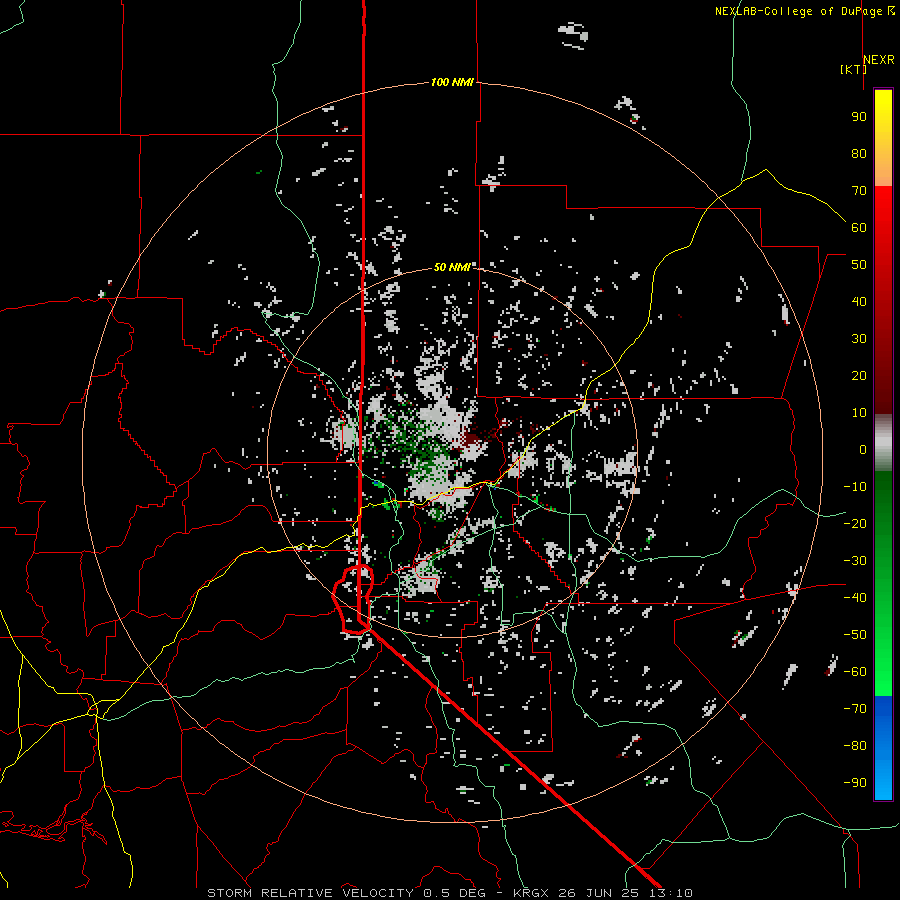Click the 20 value on the velocity scale
Image resolution: width=900 pixels, height=900 pixels.
859,375
